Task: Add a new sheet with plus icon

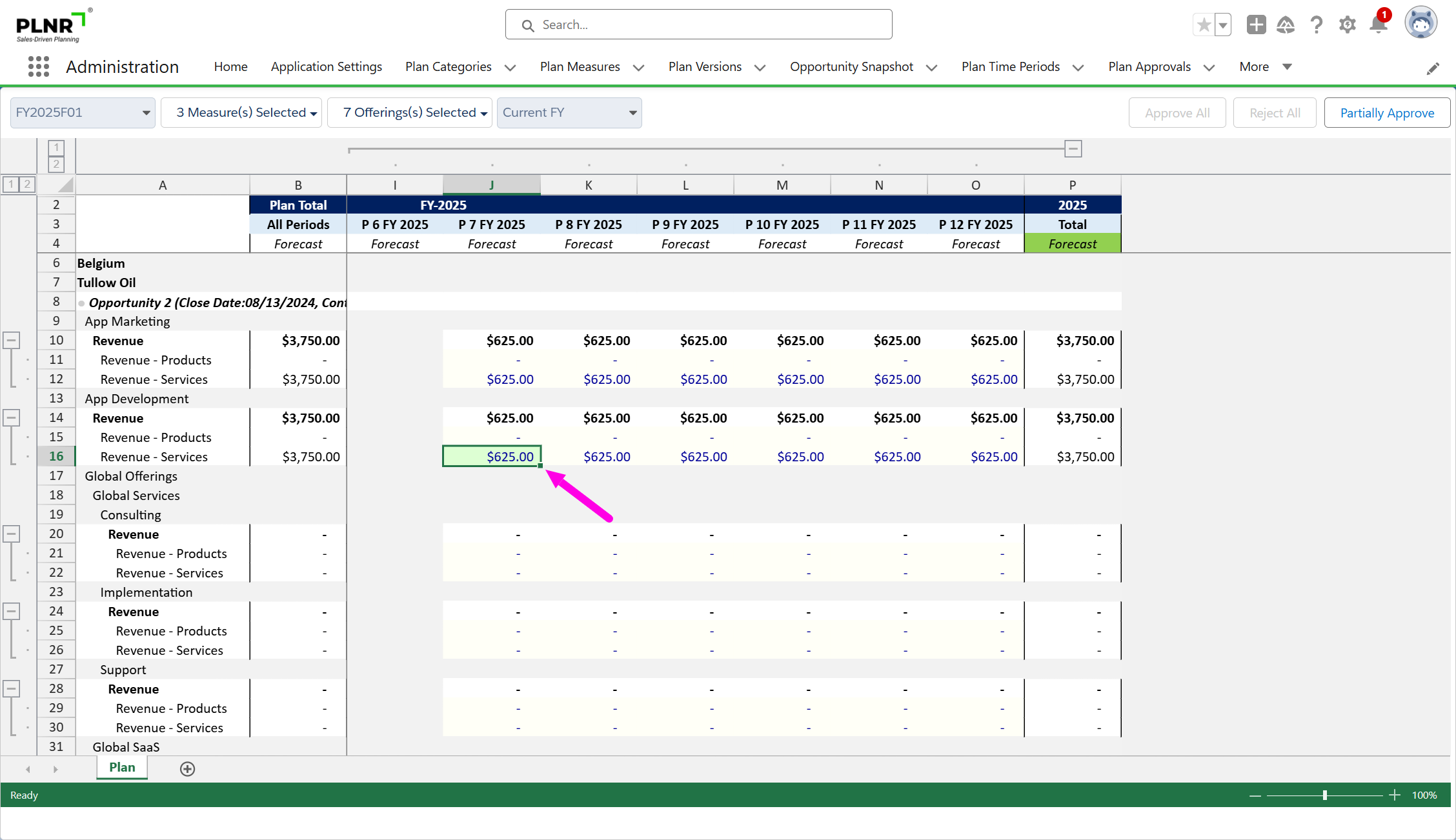Action: pos(187,768)
